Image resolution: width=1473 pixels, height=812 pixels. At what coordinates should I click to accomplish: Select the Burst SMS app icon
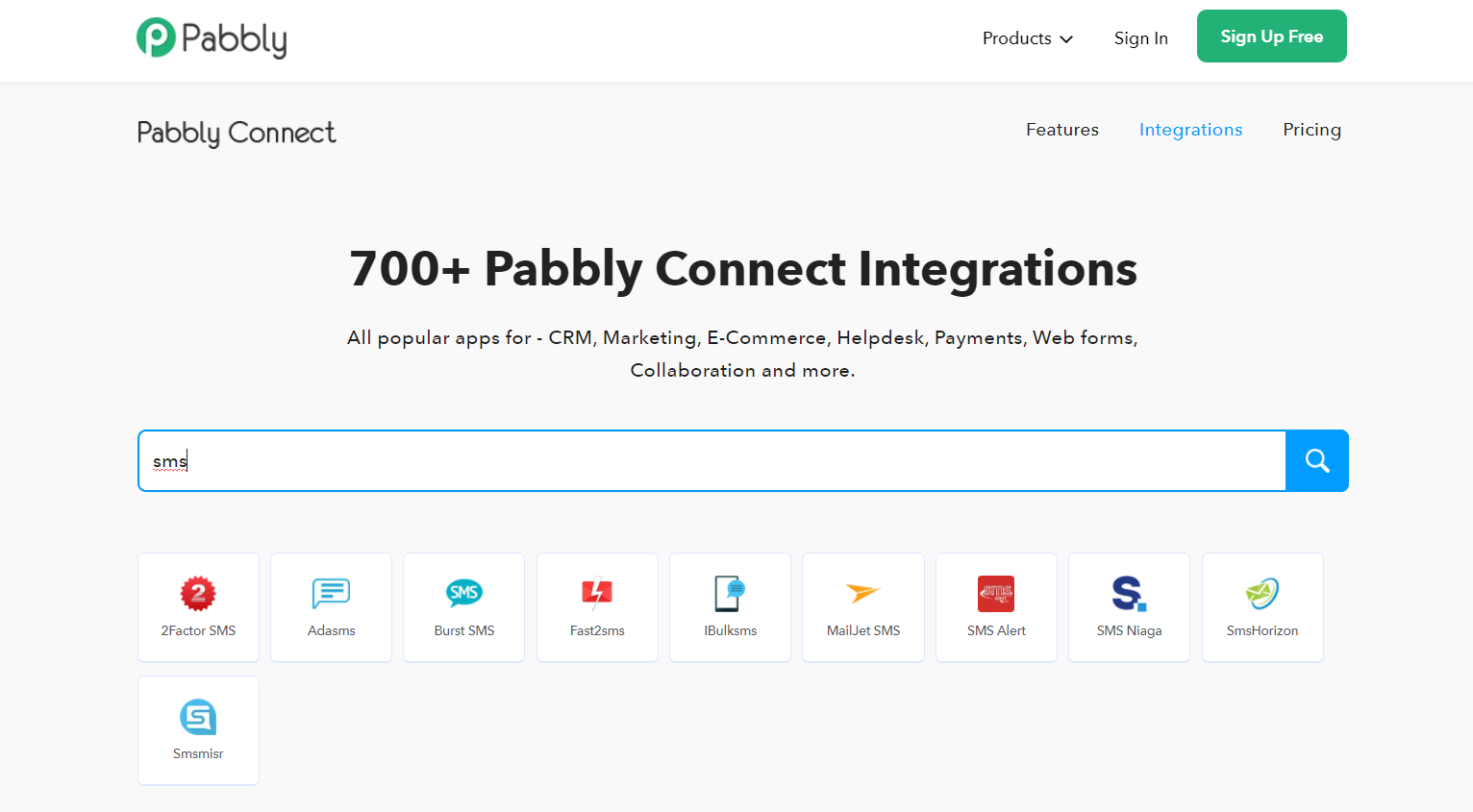click(x=464, y=593)
